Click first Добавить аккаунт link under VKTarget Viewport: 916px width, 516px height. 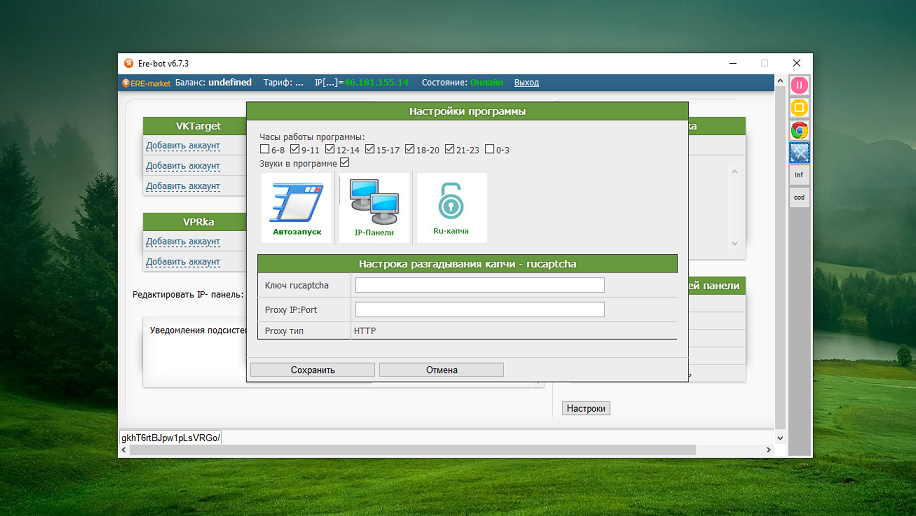point(183,146)
